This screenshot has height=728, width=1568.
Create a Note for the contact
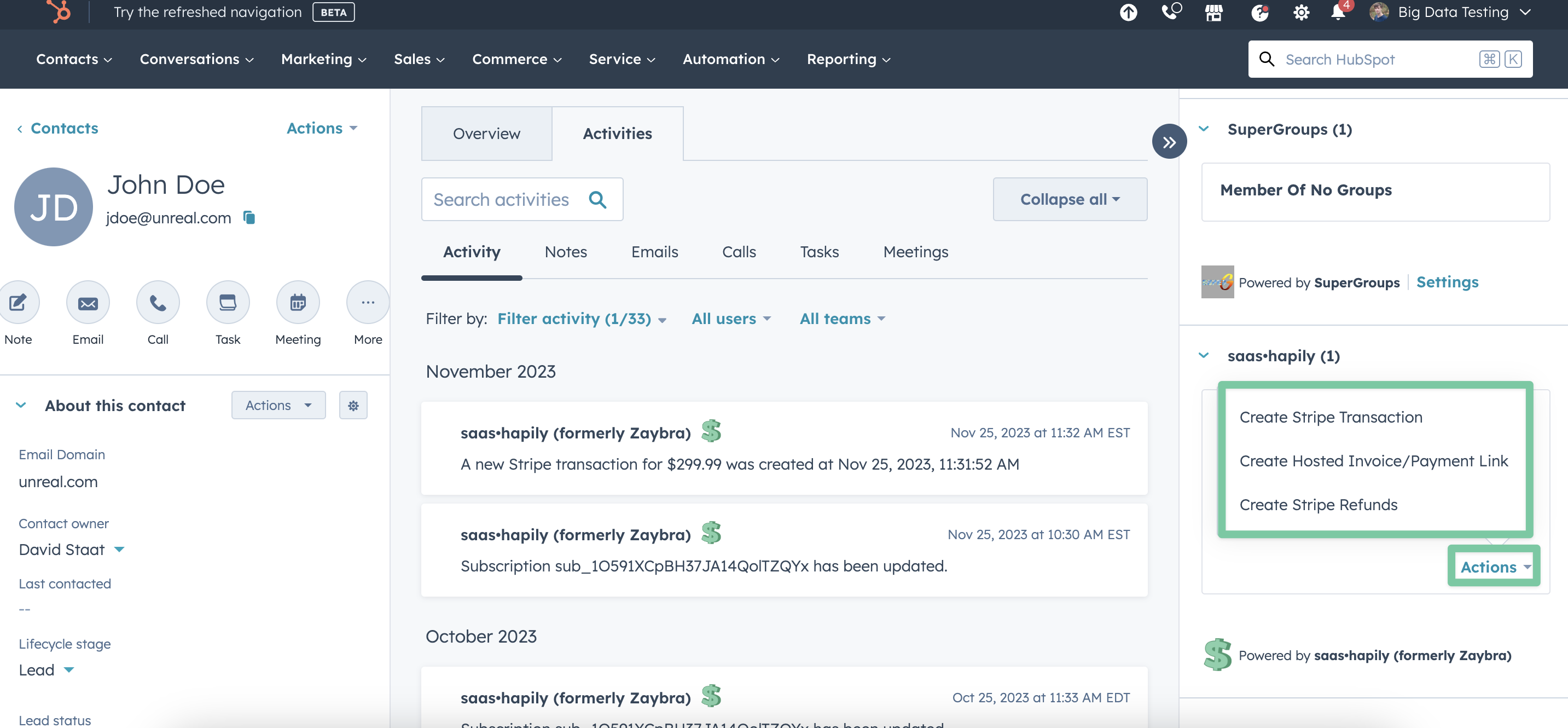pyautogui.click(x=18, y=303)
